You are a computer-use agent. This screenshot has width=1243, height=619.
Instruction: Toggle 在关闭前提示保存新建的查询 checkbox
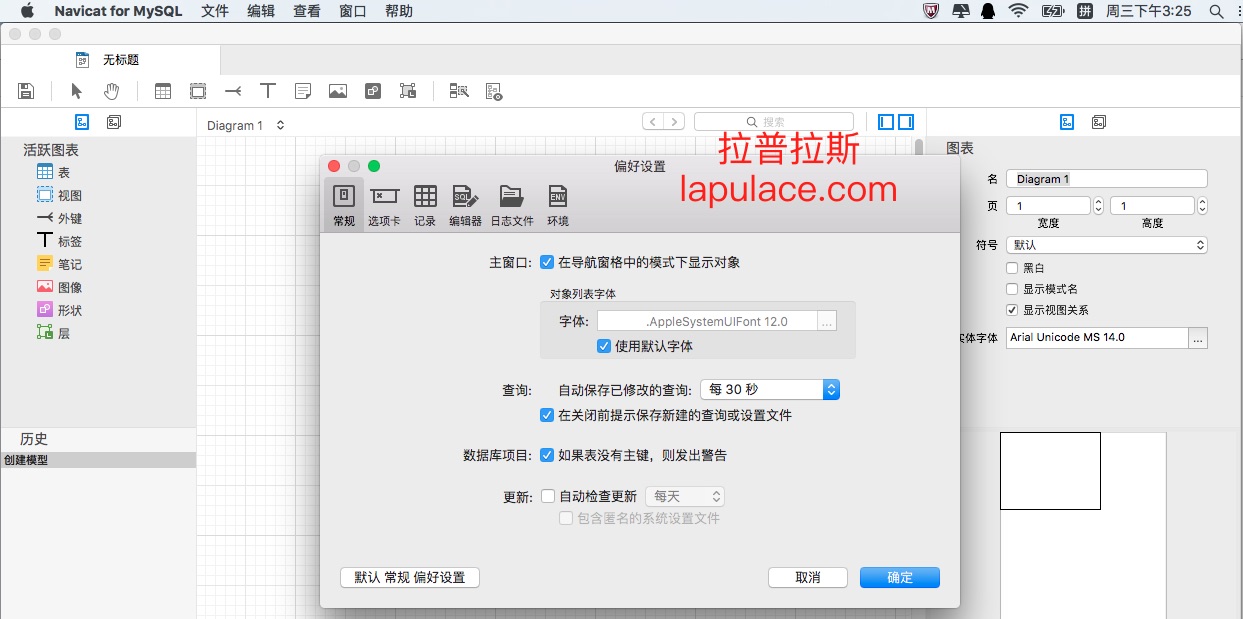[x=547, y=415]
